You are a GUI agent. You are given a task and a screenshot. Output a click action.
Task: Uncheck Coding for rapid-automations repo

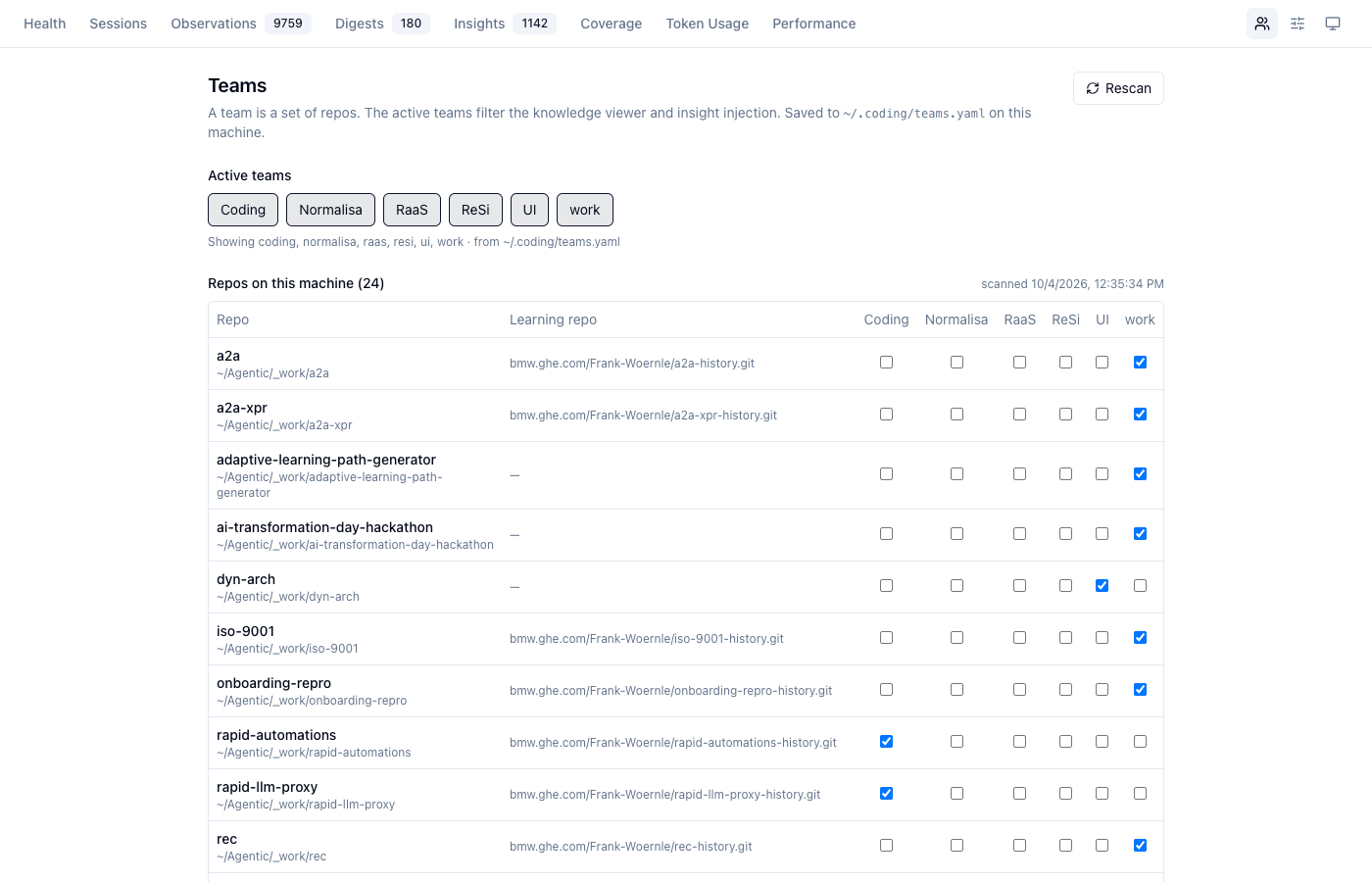pyautogui.click(x=886, y=742)
